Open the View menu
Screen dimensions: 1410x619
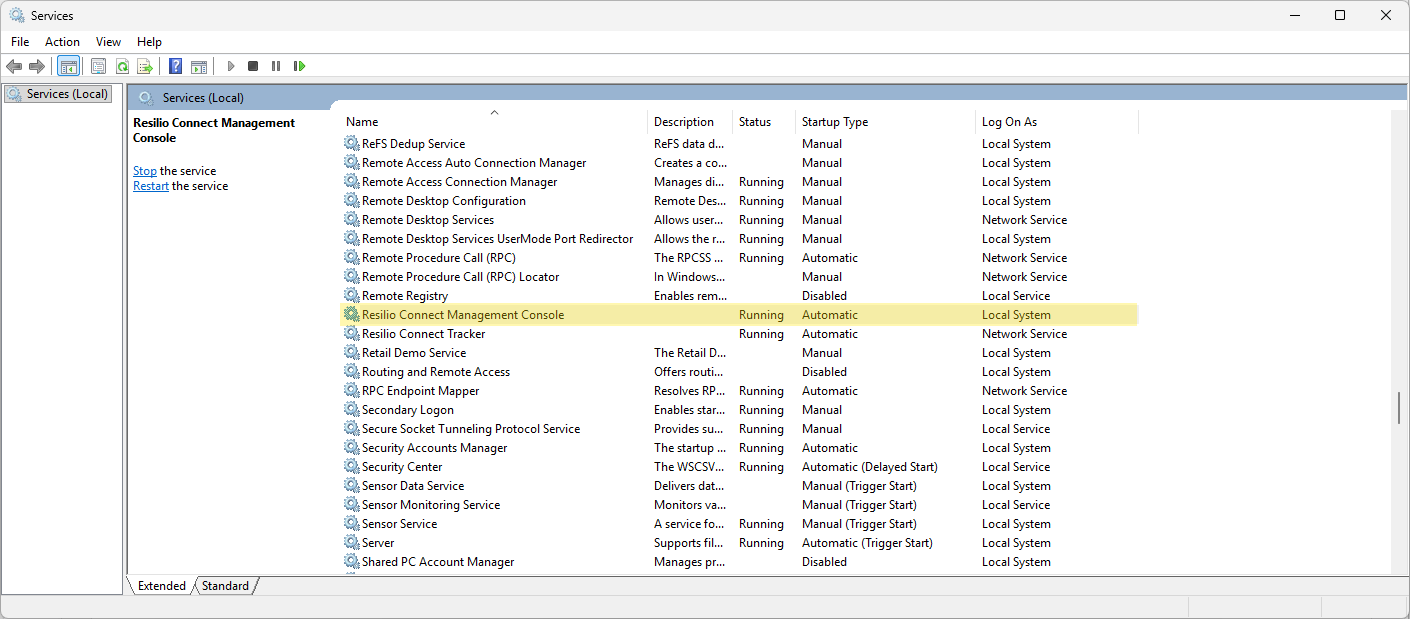click(x=108, y=42)
